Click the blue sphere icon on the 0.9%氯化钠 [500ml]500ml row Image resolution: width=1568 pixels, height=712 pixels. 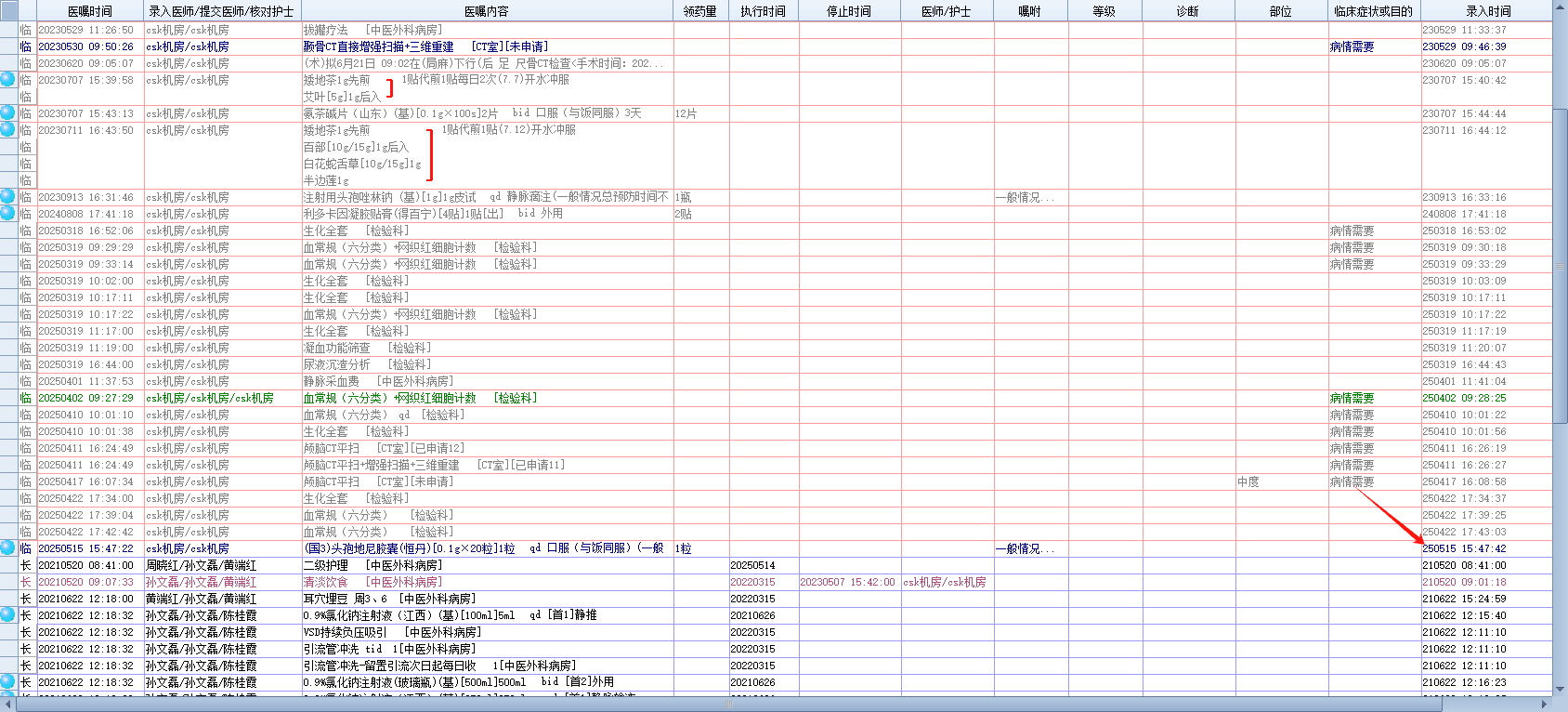point(7,682)
